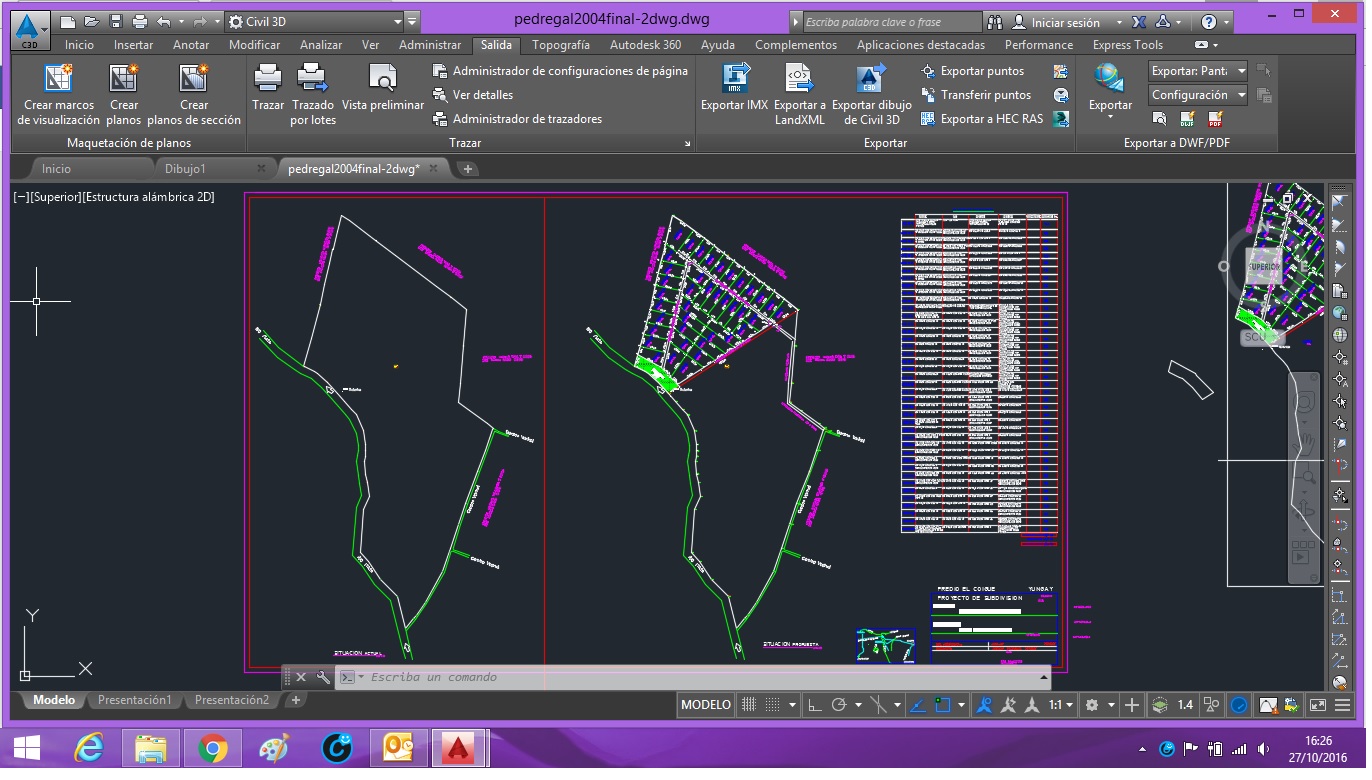Click Ver detalles in Trazar panel
1372x780 pixels.
473,95
